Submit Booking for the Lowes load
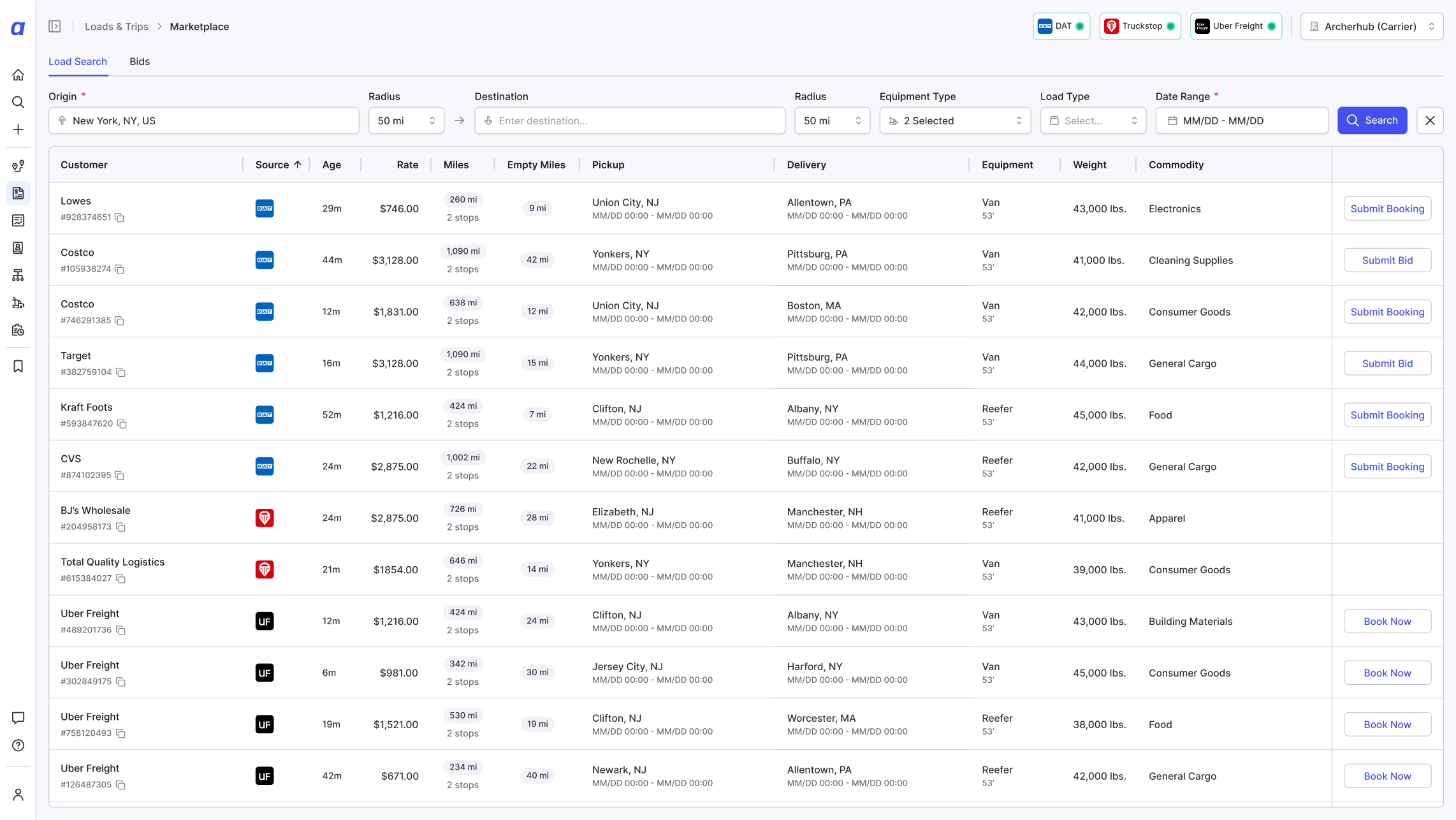 click(x=1387, y=209)
